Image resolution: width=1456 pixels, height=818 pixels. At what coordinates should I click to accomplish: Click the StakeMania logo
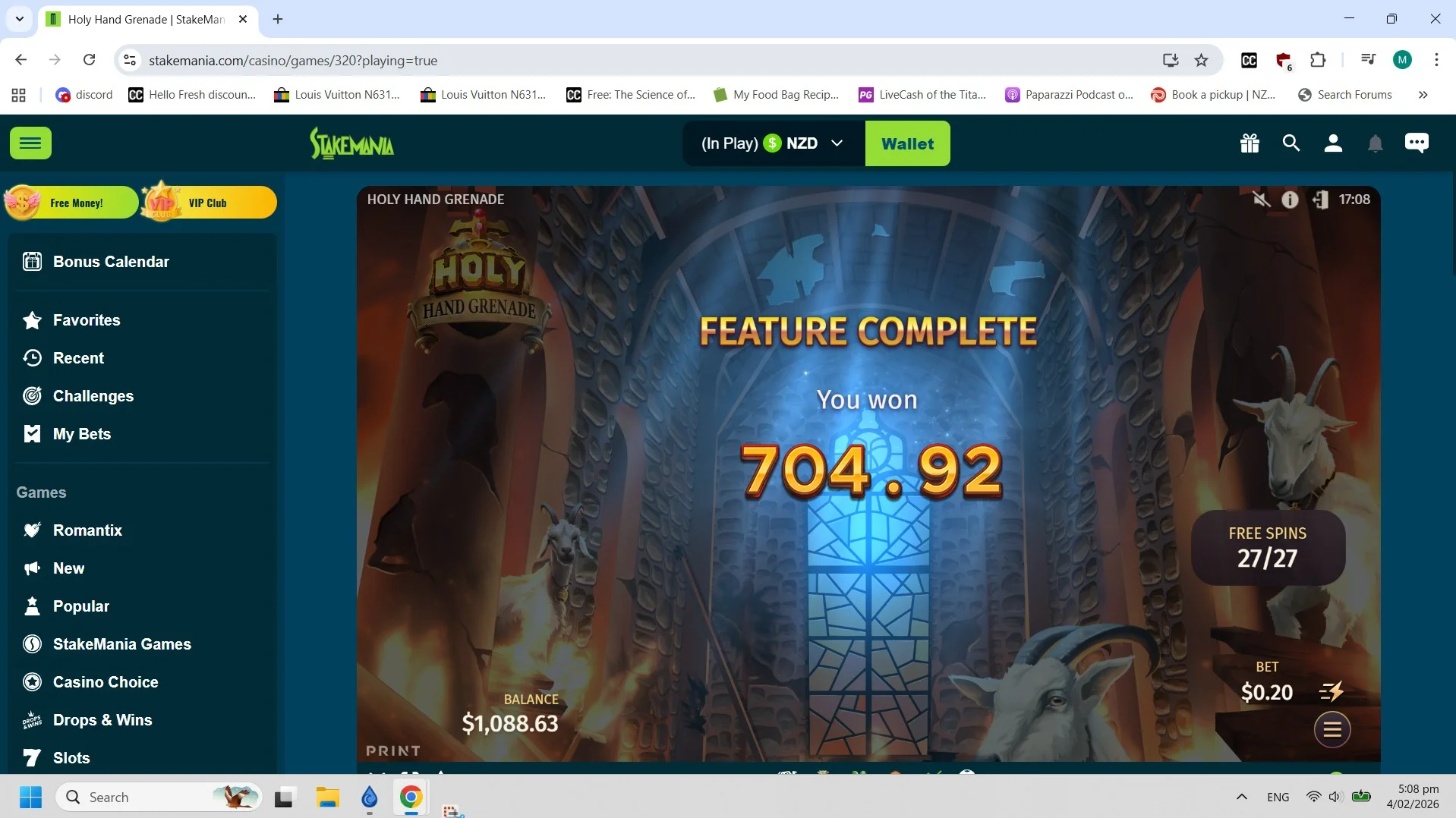351,143
